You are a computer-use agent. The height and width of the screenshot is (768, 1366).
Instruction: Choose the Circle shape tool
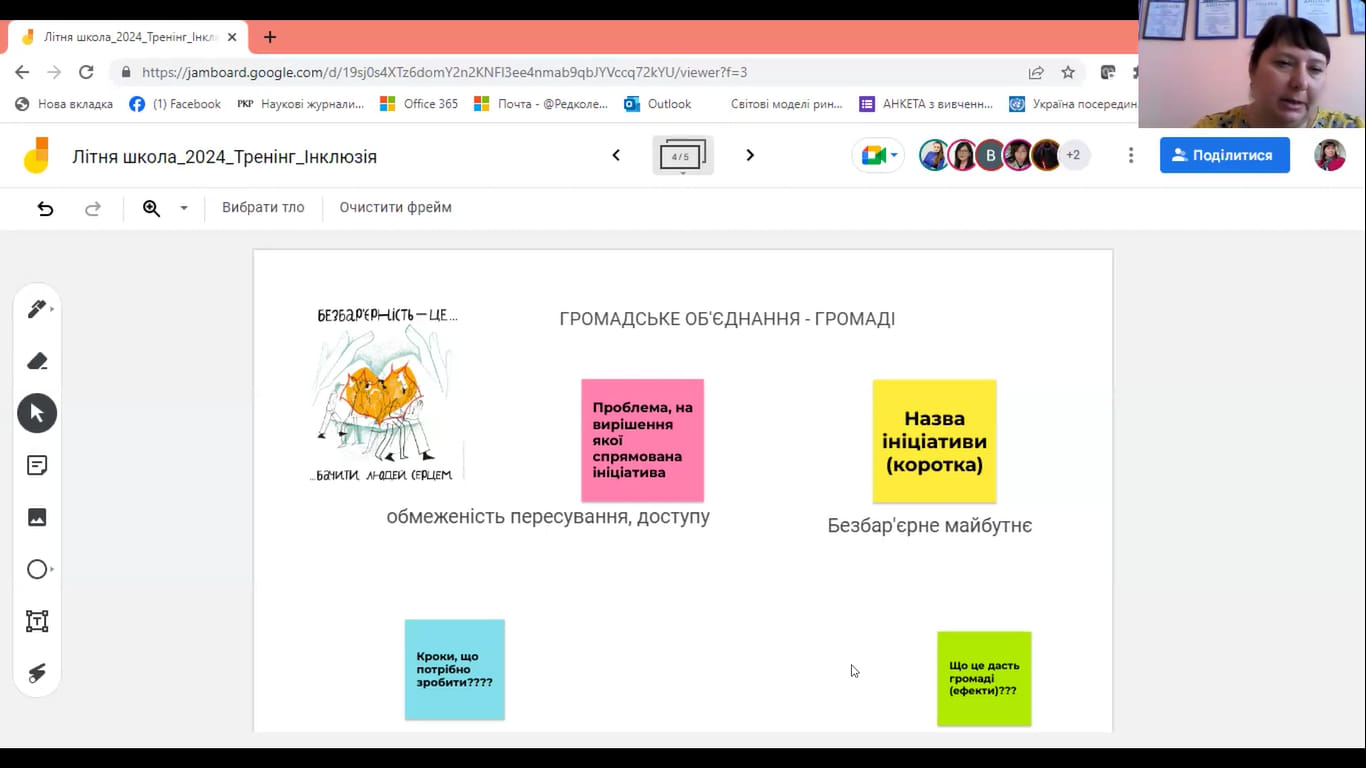click(37, 569)
